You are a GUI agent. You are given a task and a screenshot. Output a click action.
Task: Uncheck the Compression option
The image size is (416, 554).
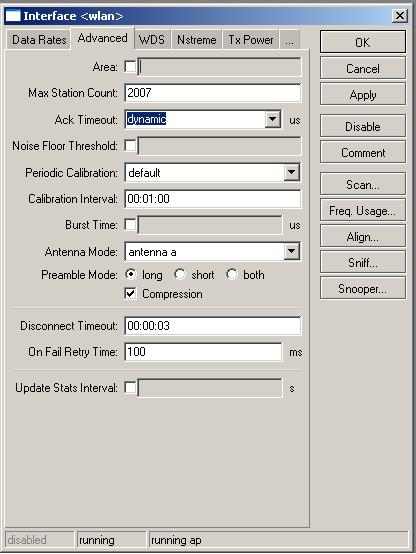pyautogui.click(x=130, y=294)
